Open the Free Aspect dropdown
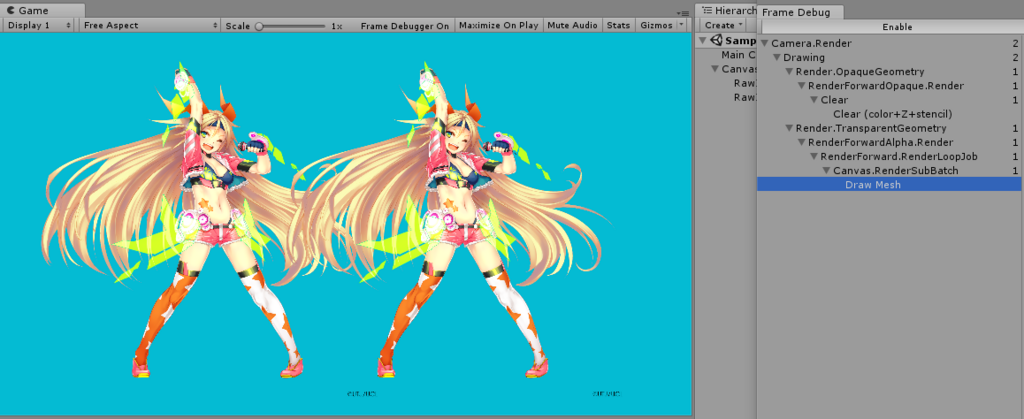Viewport: 1024px width, 419px height. pyautogui.click(x=150, y=25)
